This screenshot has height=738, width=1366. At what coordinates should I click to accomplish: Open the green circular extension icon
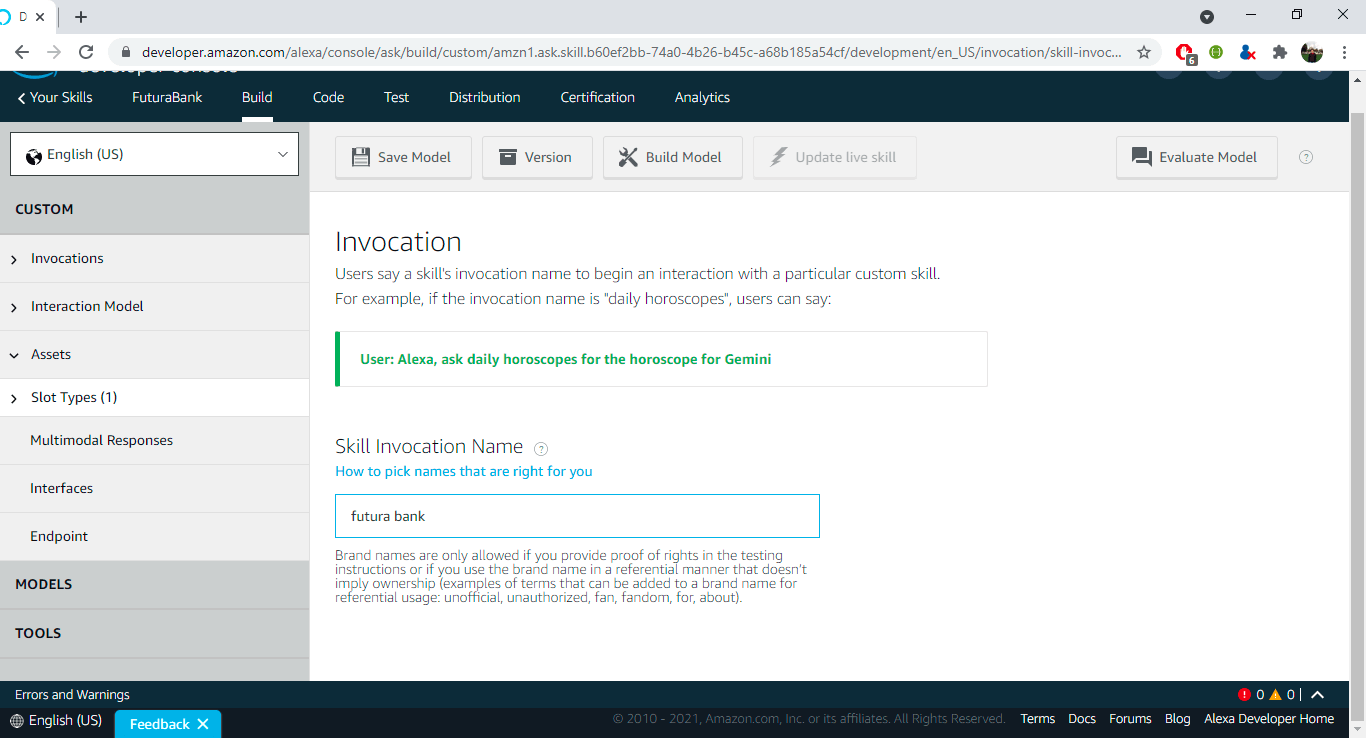coord(1216,52)
